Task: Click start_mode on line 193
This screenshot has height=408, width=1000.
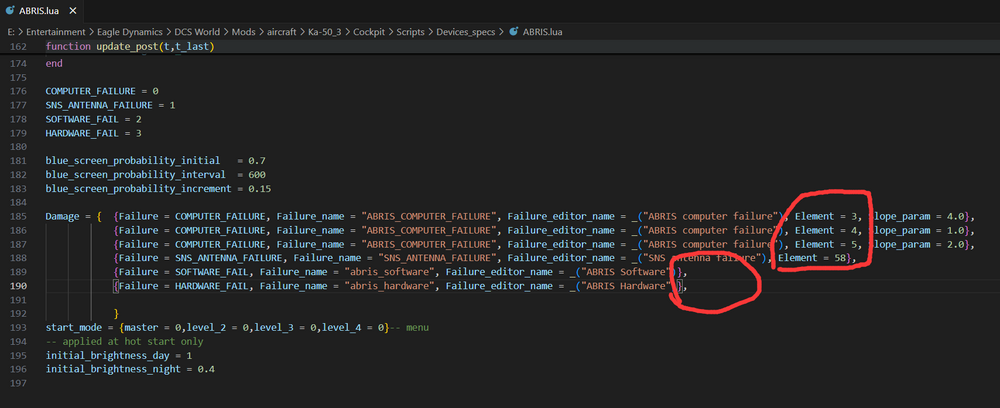Action: pyautogui.click(x=73, y=328)
